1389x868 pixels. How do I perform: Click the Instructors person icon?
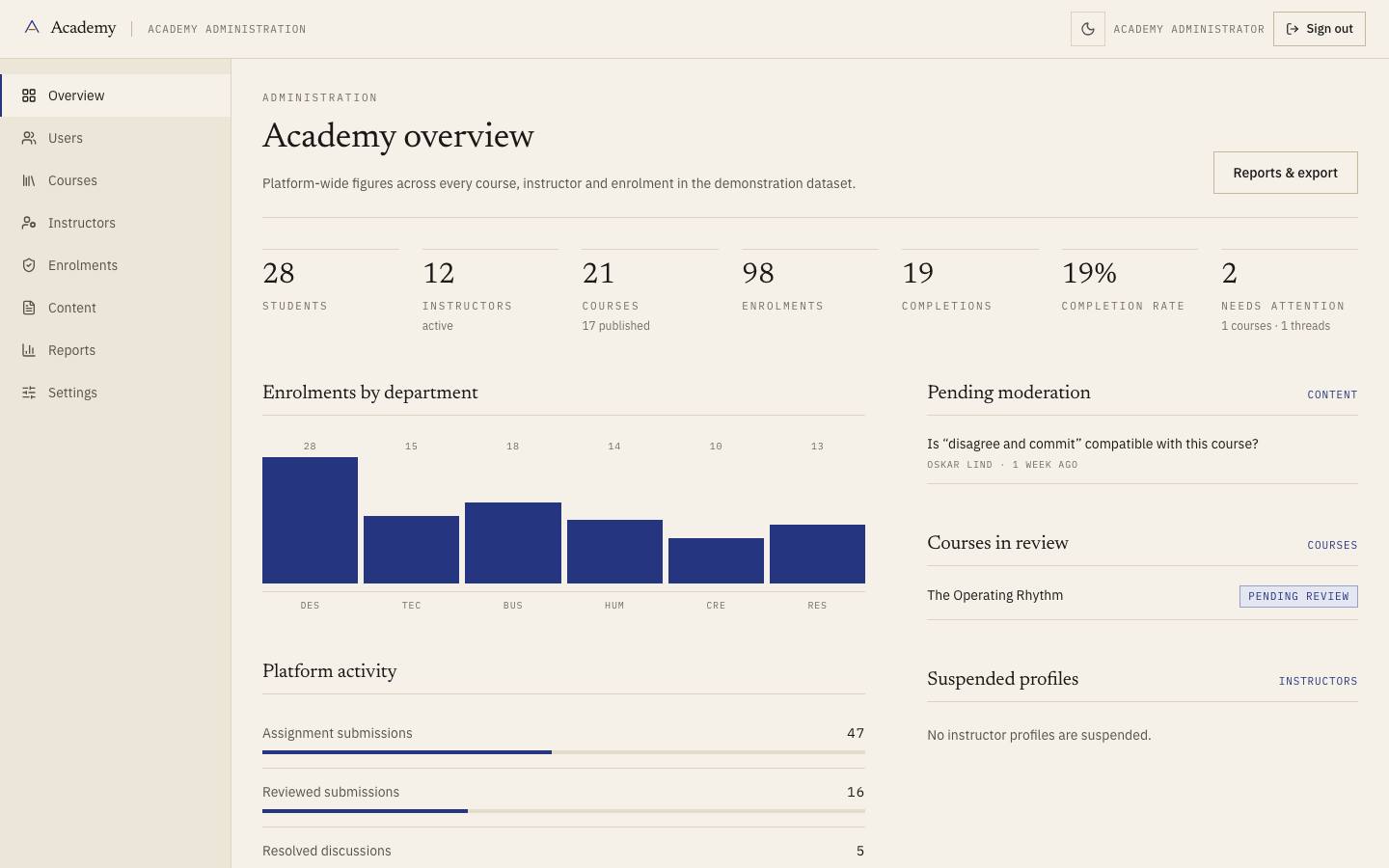29,223
